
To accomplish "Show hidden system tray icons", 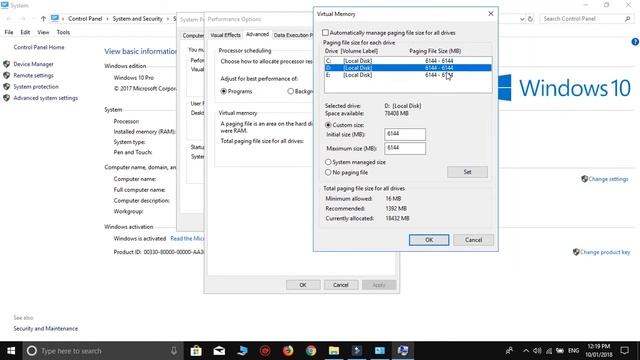I will [526, 351].
